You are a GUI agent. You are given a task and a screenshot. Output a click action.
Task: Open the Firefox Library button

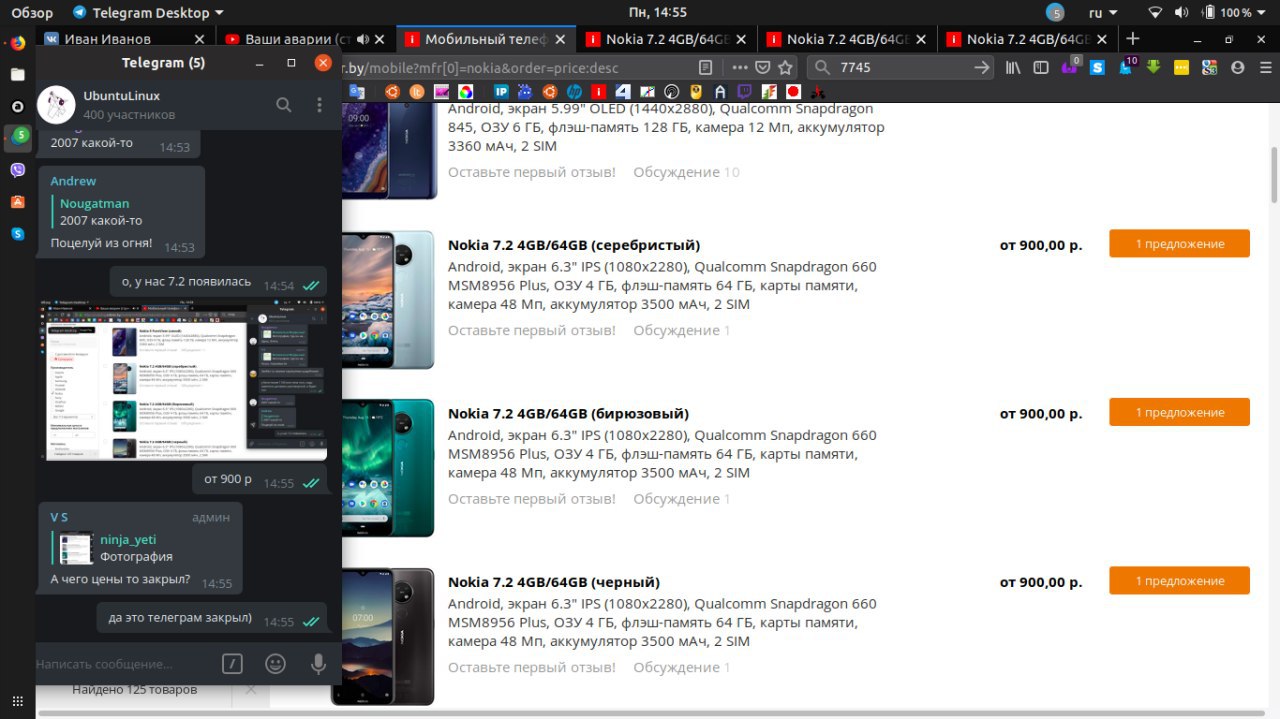click(x=1013, y=68)
